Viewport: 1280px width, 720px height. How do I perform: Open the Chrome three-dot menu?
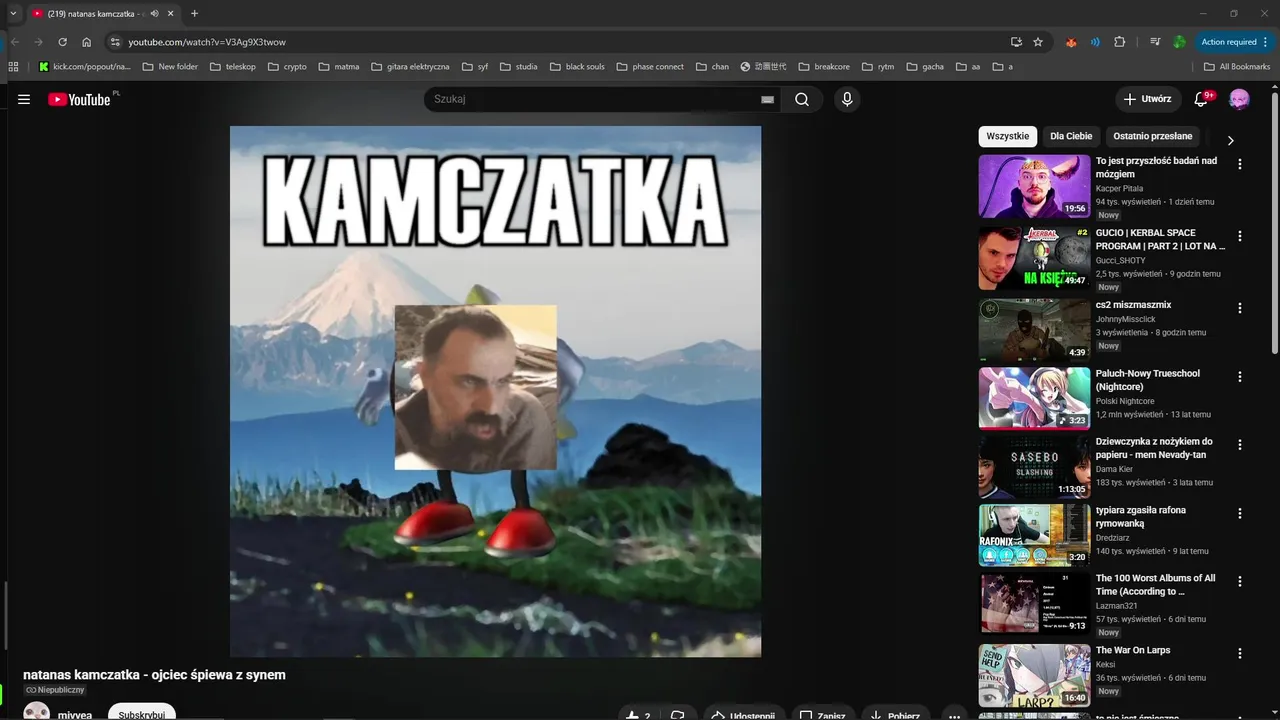pos(1266,42)
